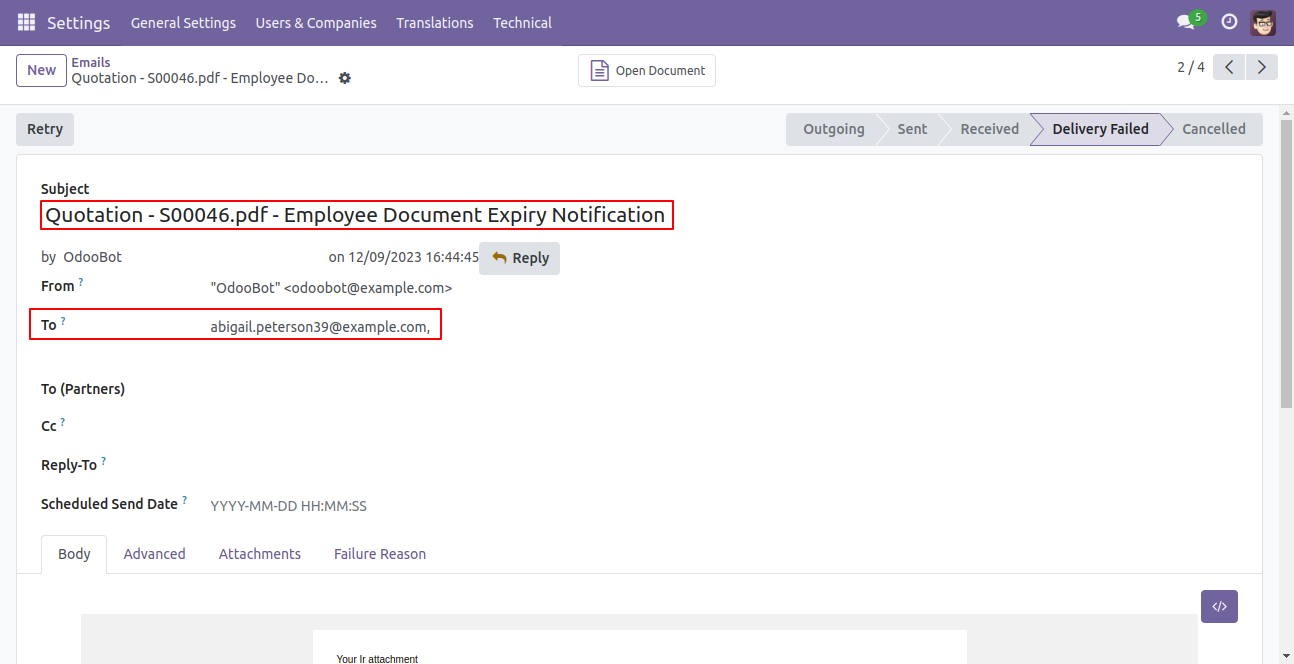Switch to the Attachments tab
Viewport: 1294px width, 664px height.
[260, 554]
